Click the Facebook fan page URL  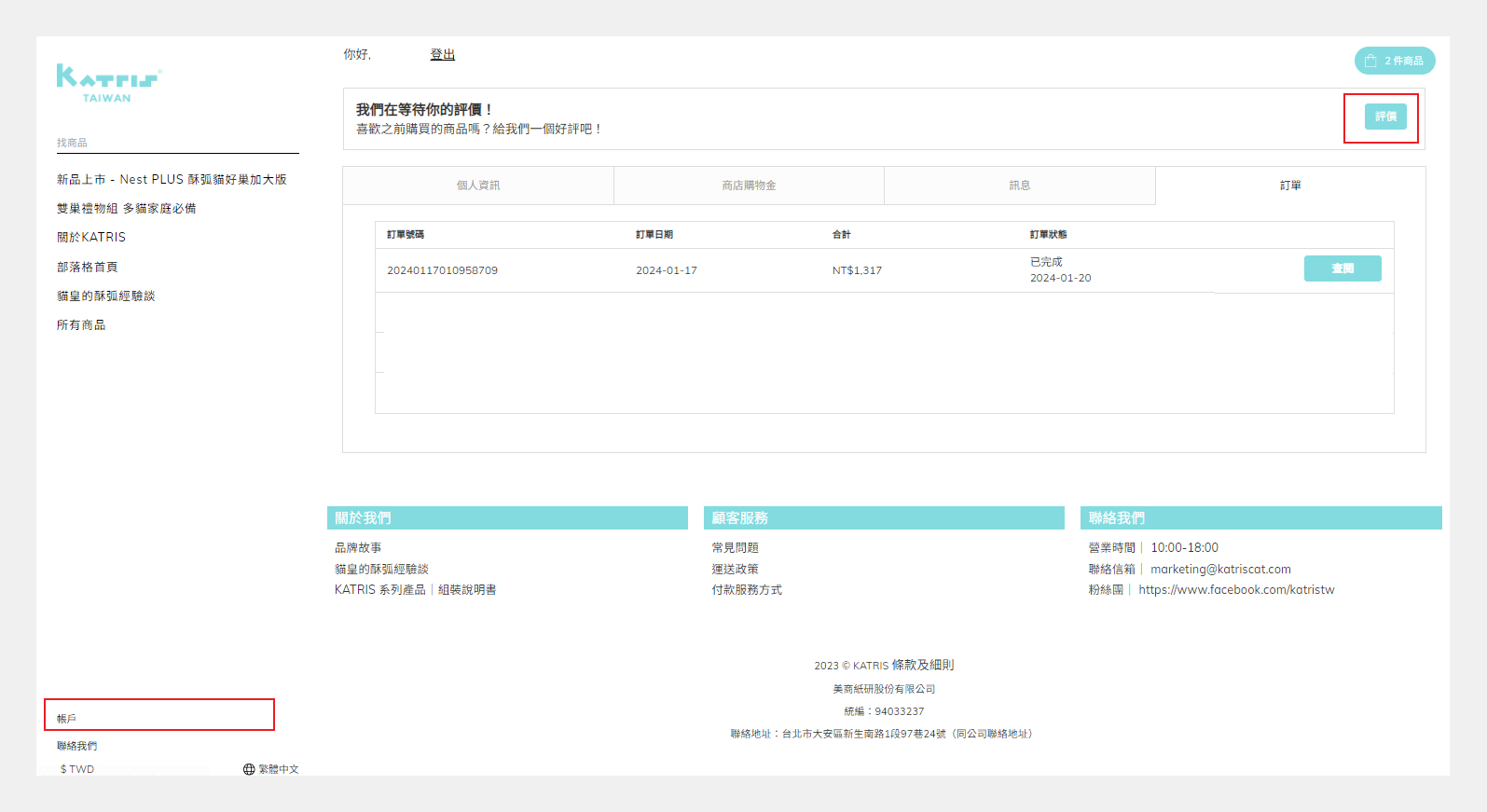tap(1236, 590)
